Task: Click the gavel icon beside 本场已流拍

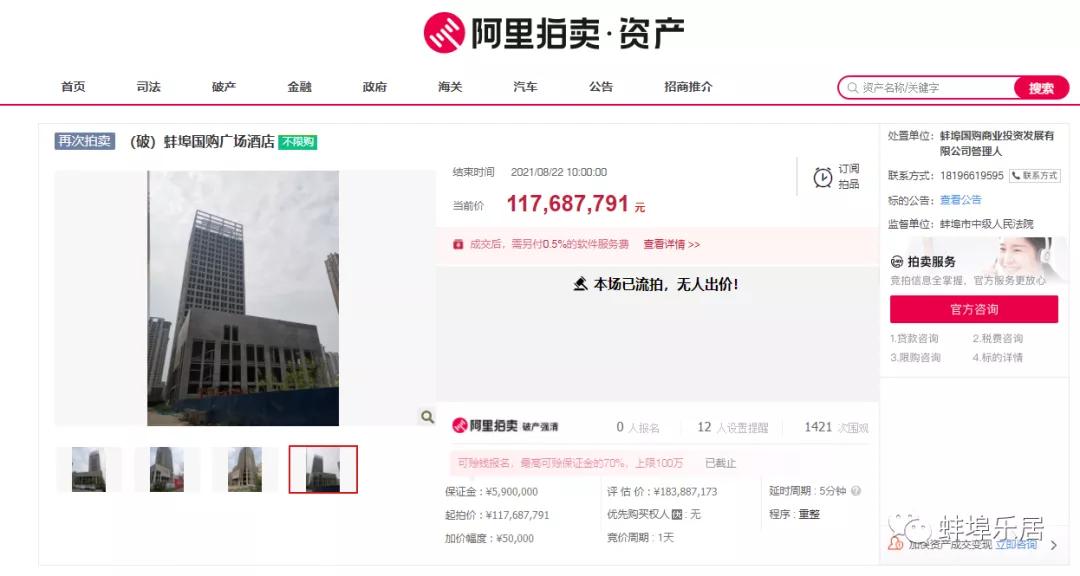Action: (x=580, y=284)
